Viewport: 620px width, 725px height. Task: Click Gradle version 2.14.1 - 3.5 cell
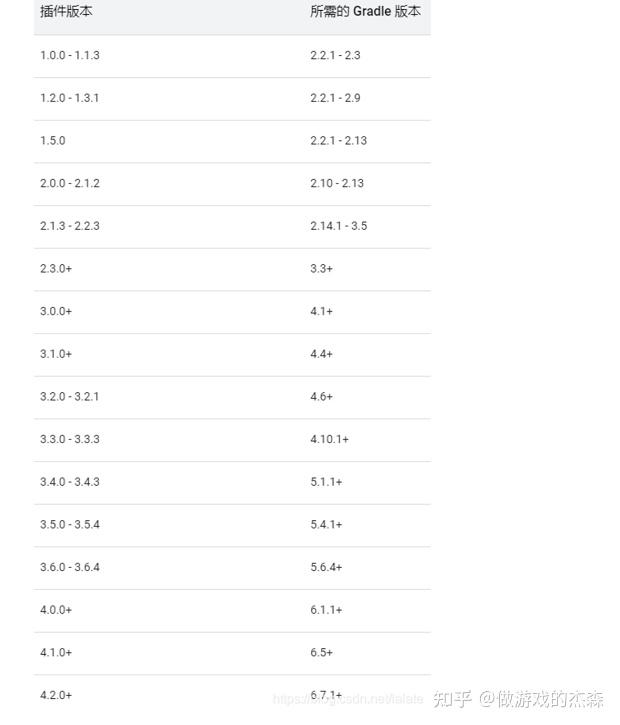338,226
